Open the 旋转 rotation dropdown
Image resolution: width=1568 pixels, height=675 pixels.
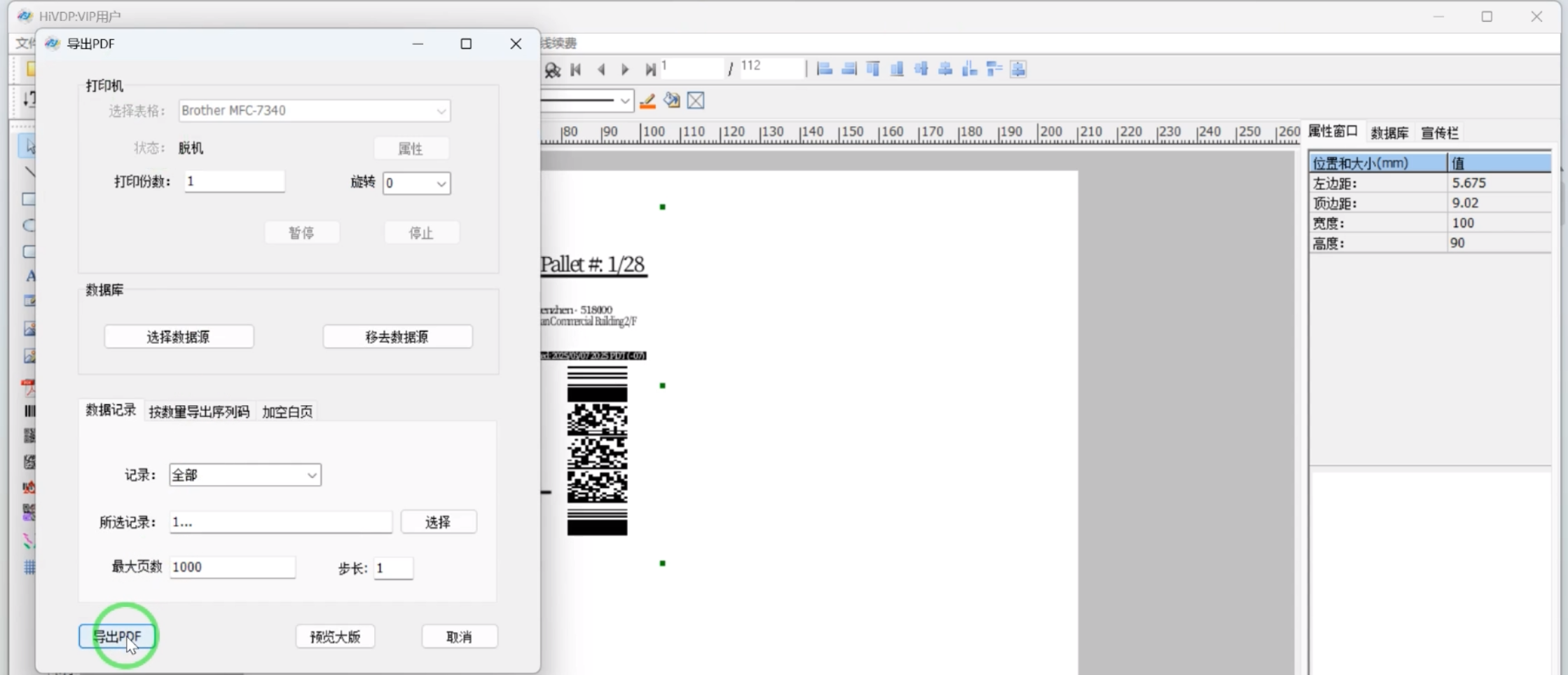click(417, 184)
